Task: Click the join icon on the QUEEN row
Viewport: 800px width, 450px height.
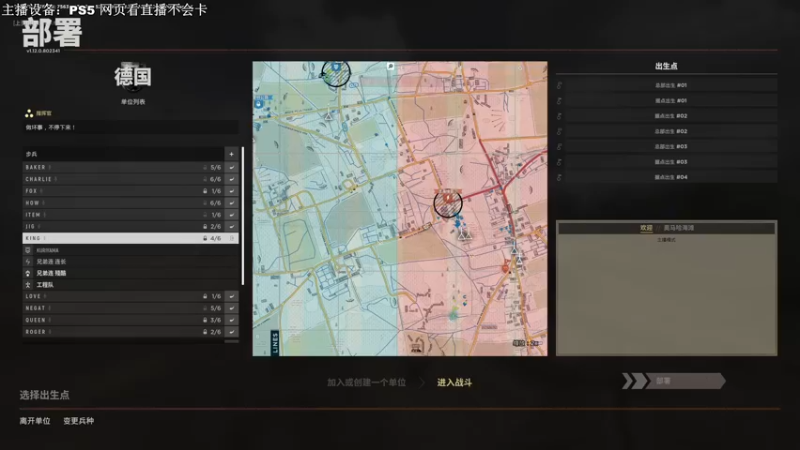Action: click(x=232, y=320)
